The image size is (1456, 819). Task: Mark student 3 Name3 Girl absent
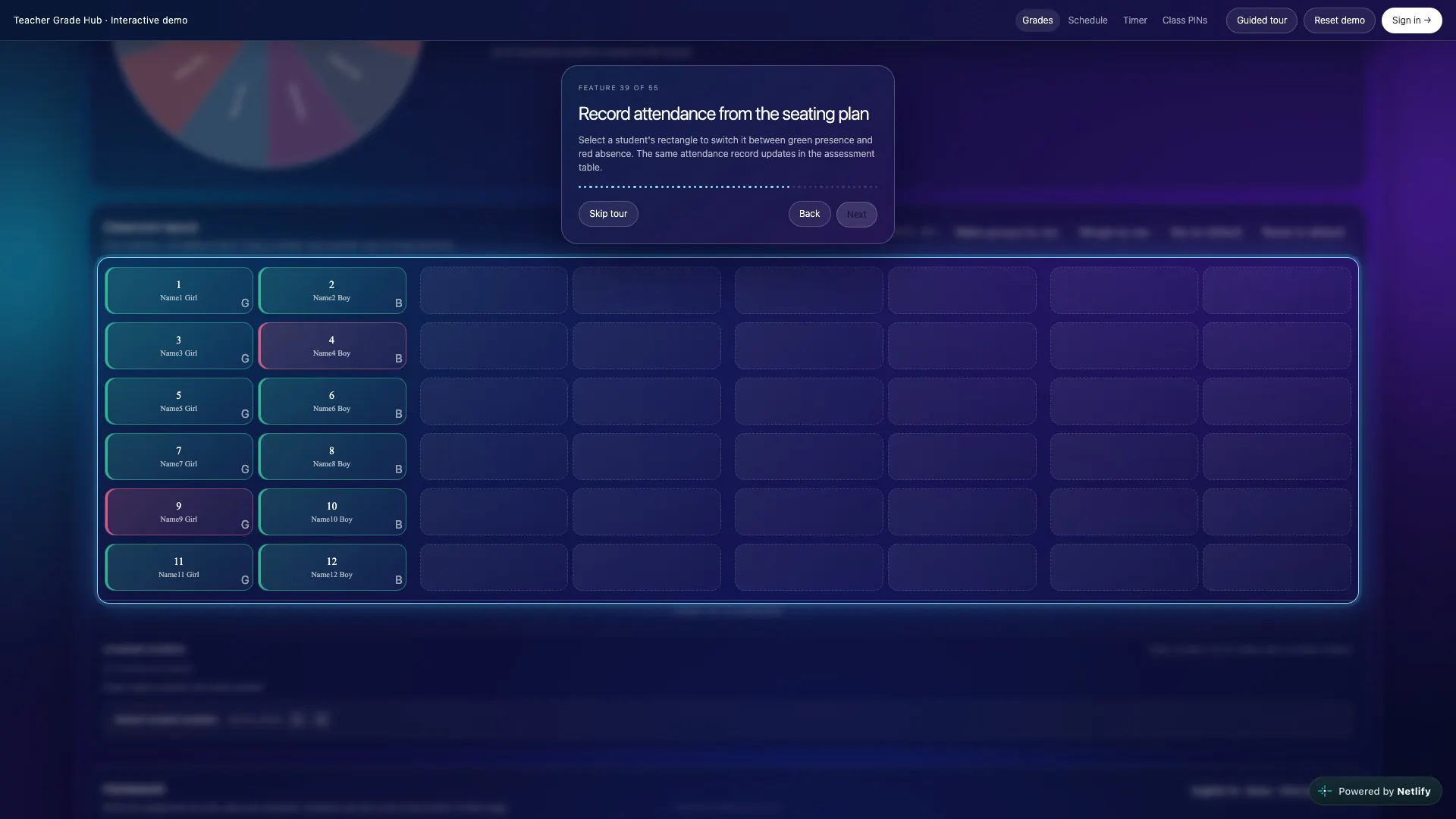pyautogui.click(x=179, y=346)
